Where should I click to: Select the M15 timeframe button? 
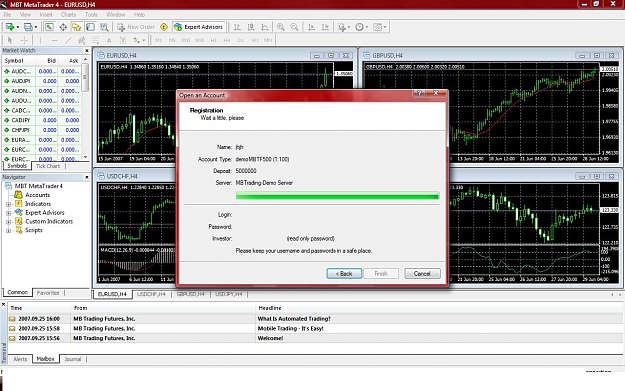(186, 40)
